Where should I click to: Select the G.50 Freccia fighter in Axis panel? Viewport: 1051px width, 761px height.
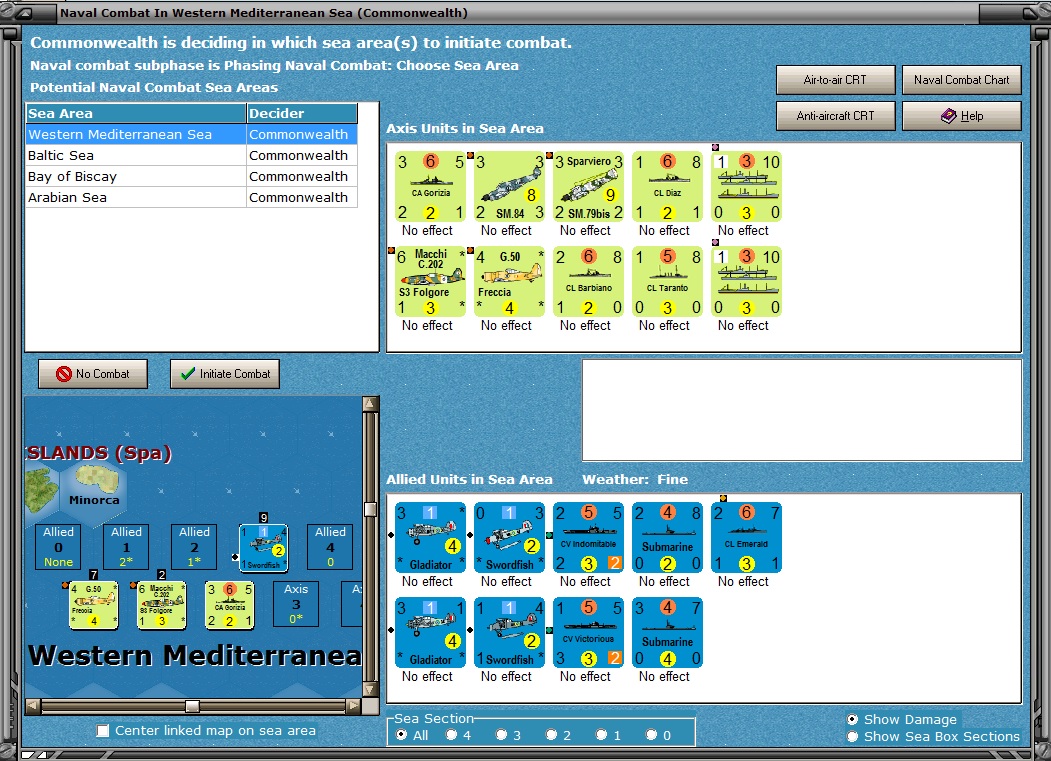coord(509,282)
